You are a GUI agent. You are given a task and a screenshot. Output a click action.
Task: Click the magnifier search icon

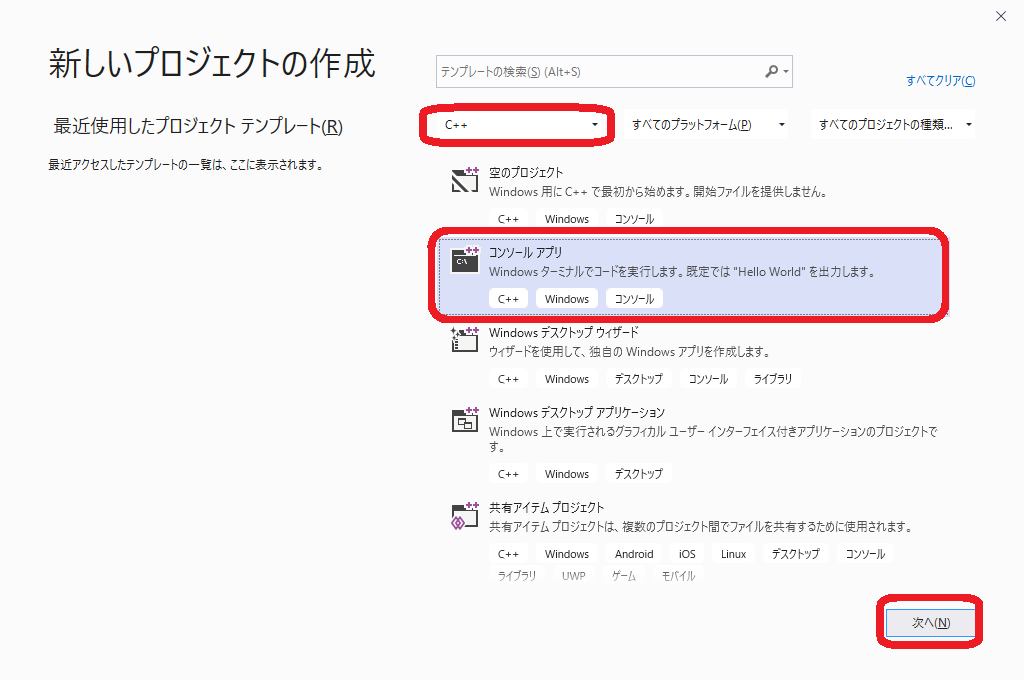click(771, 72)
